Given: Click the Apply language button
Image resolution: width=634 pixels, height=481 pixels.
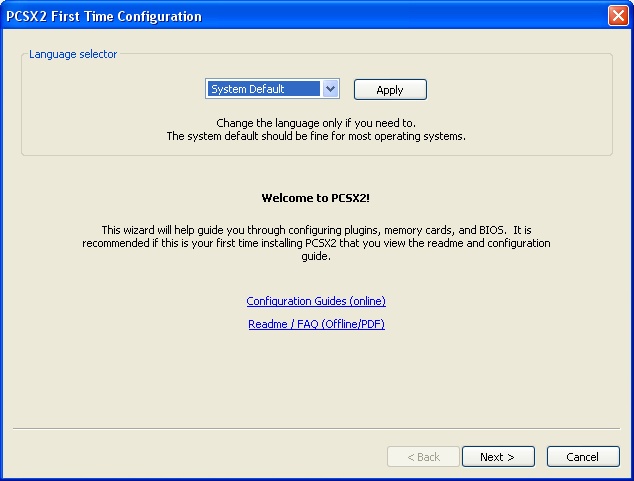Looking at the screenshot, I should tap(390, 90).
